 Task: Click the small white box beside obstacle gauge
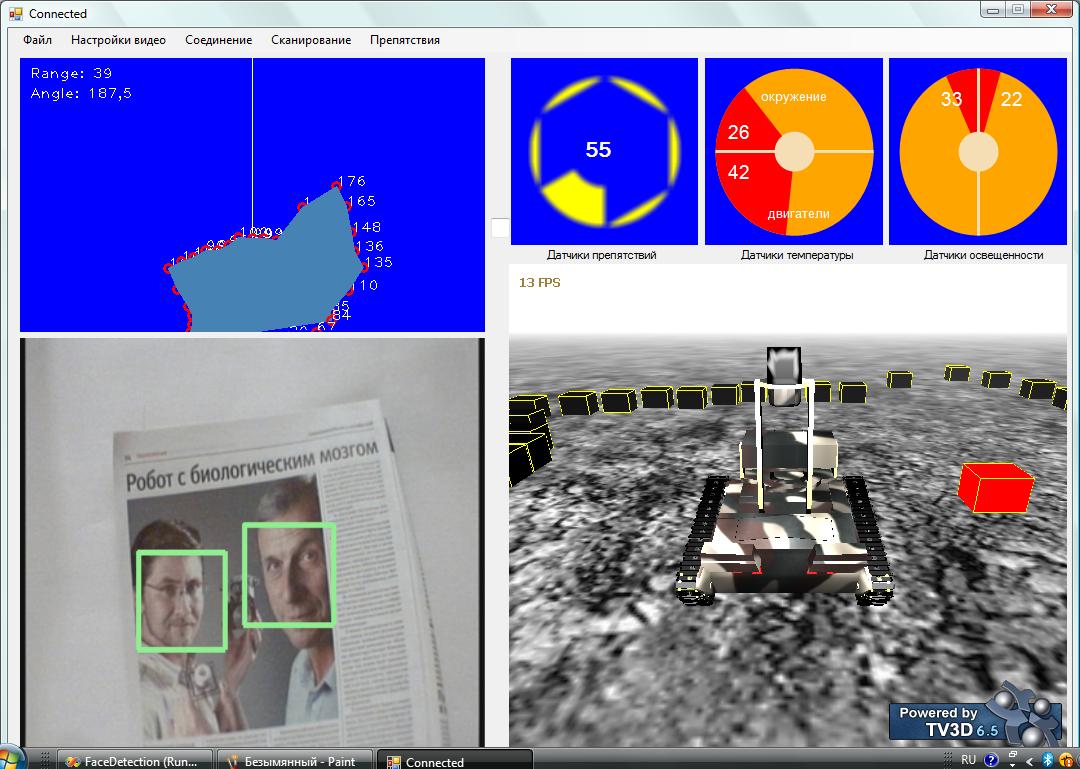pyautogui.click(x=500, y=228)
